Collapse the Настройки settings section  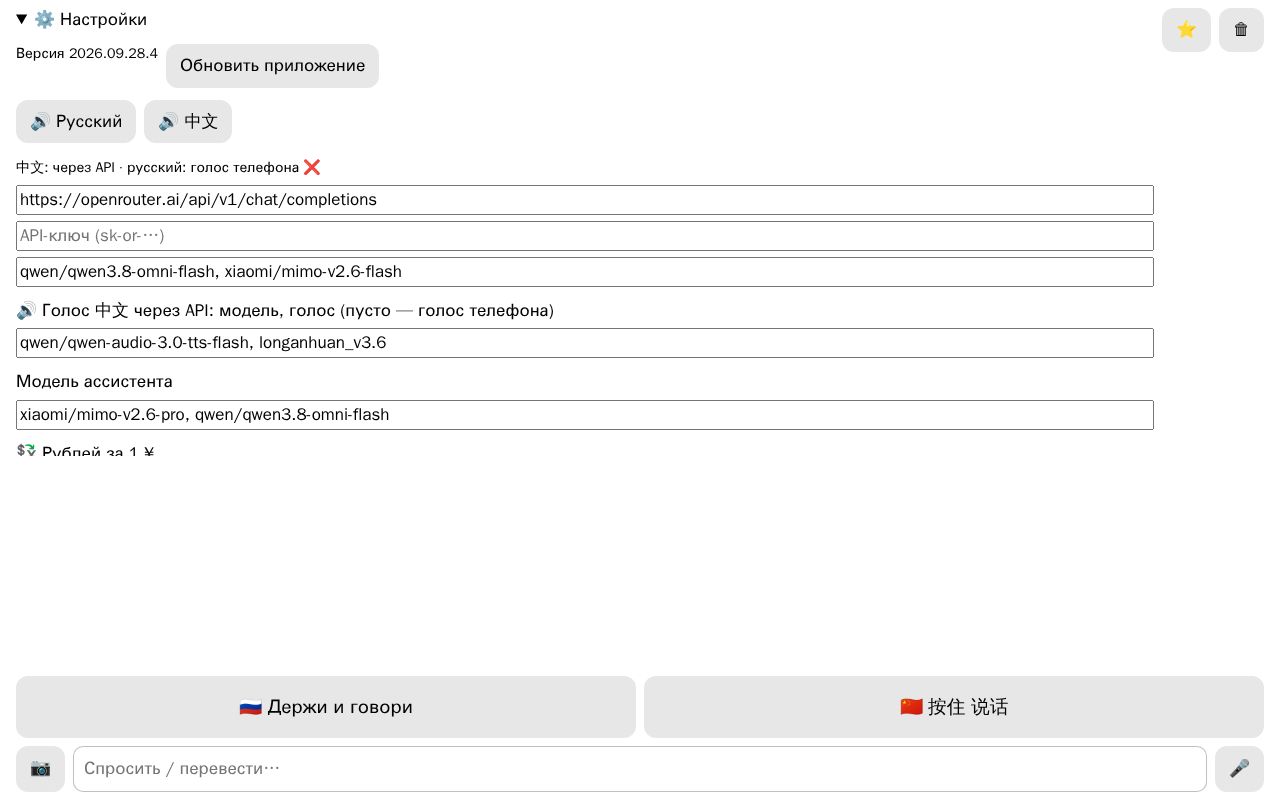pyautogui.click(x=82, y=19)
